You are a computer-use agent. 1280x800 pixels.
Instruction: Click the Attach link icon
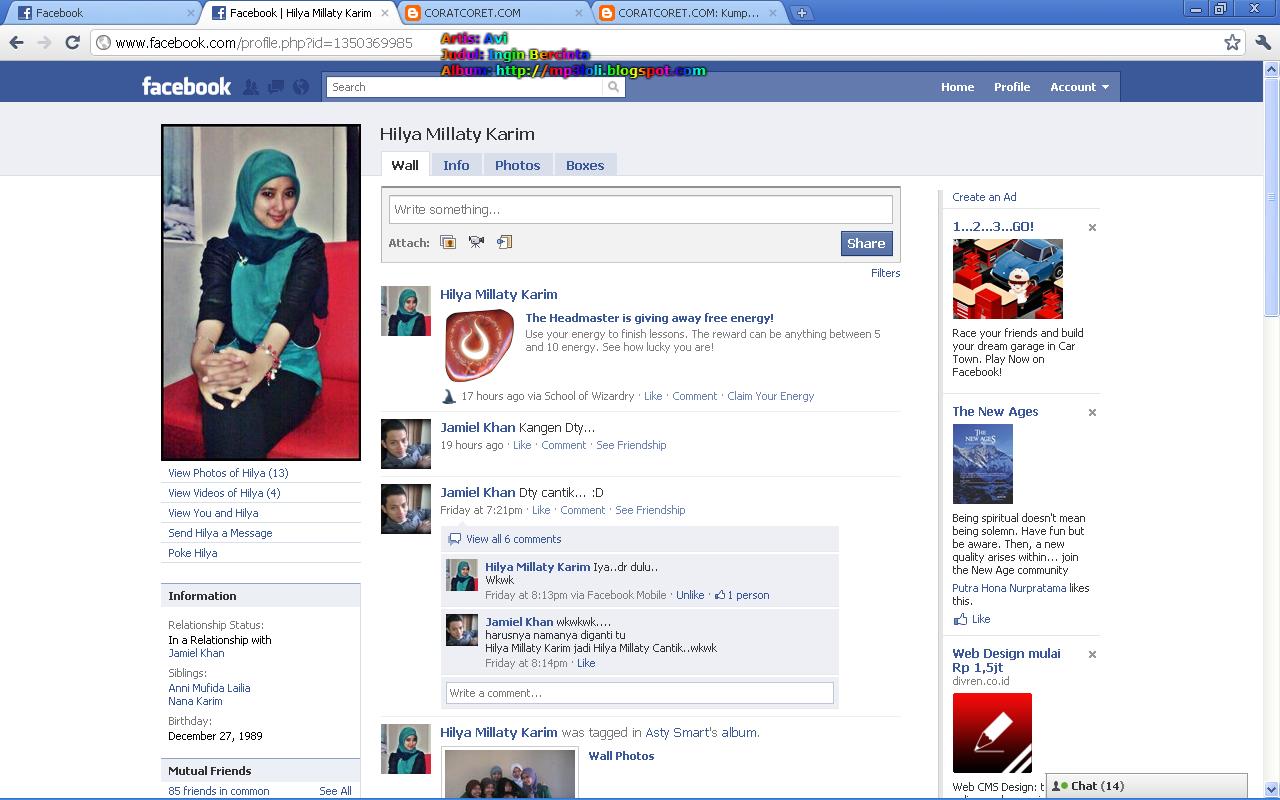504,242
